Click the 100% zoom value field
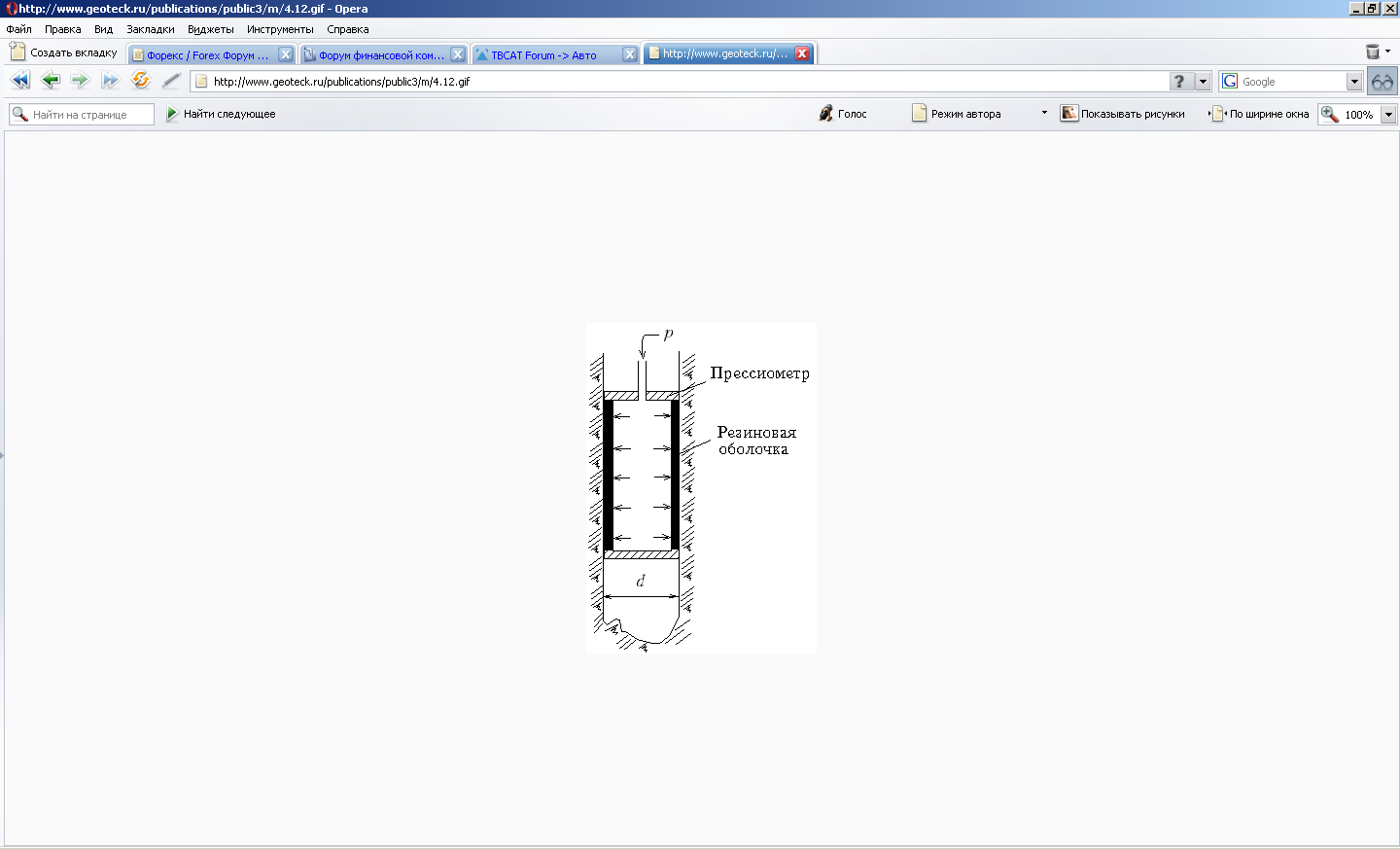 [1359, 115]
